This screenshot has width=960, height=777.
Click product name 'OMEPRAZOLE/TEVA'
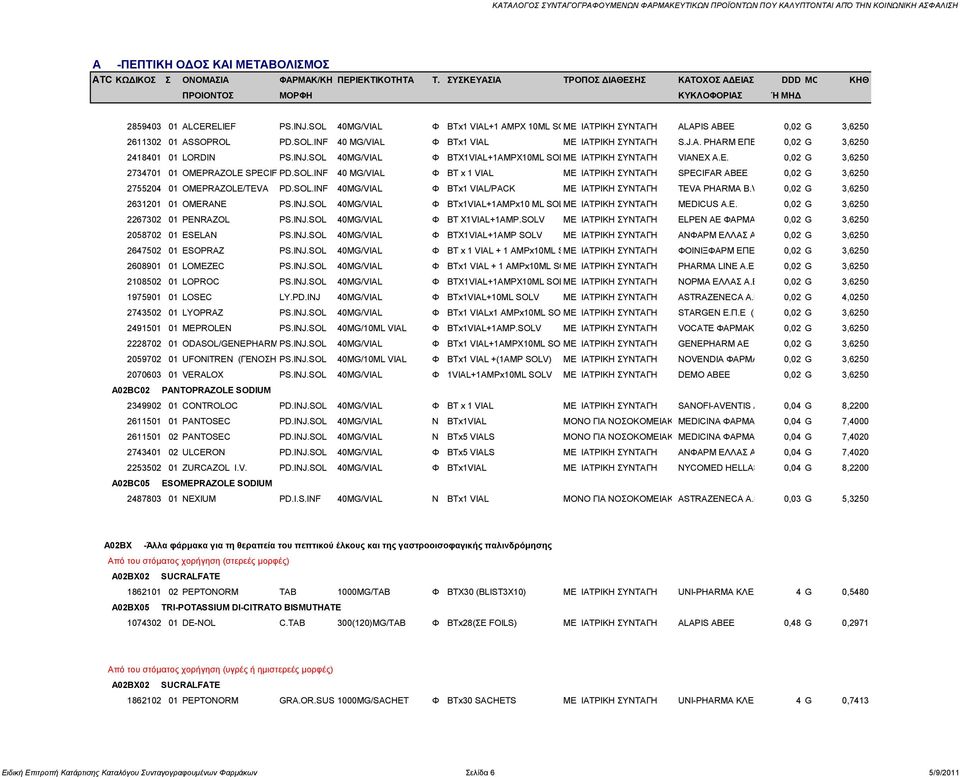point(225,189)
